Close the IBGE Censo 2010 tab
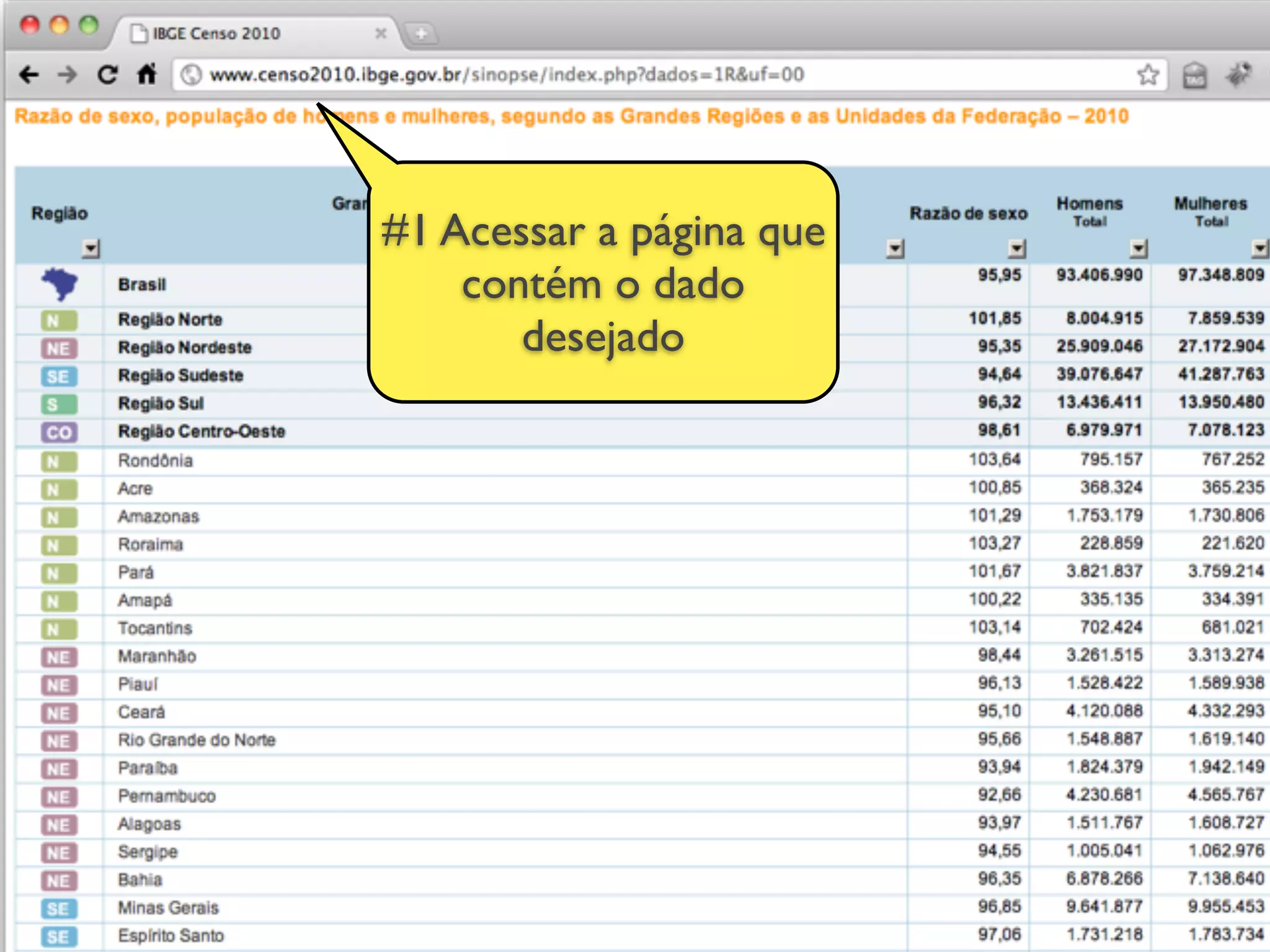Screen dimensions: 1270x952 point(381,33)
